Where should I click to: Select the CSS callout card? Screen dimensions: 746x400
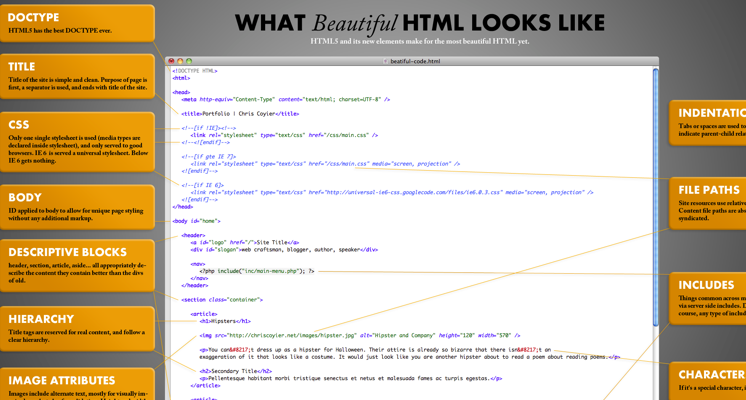tap(77, 142)
